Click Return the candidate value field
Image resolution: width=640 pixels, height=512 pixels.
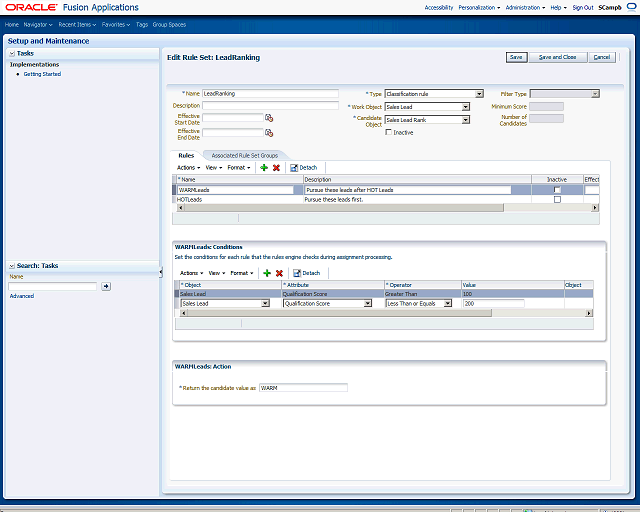click(x=303, y=388)
